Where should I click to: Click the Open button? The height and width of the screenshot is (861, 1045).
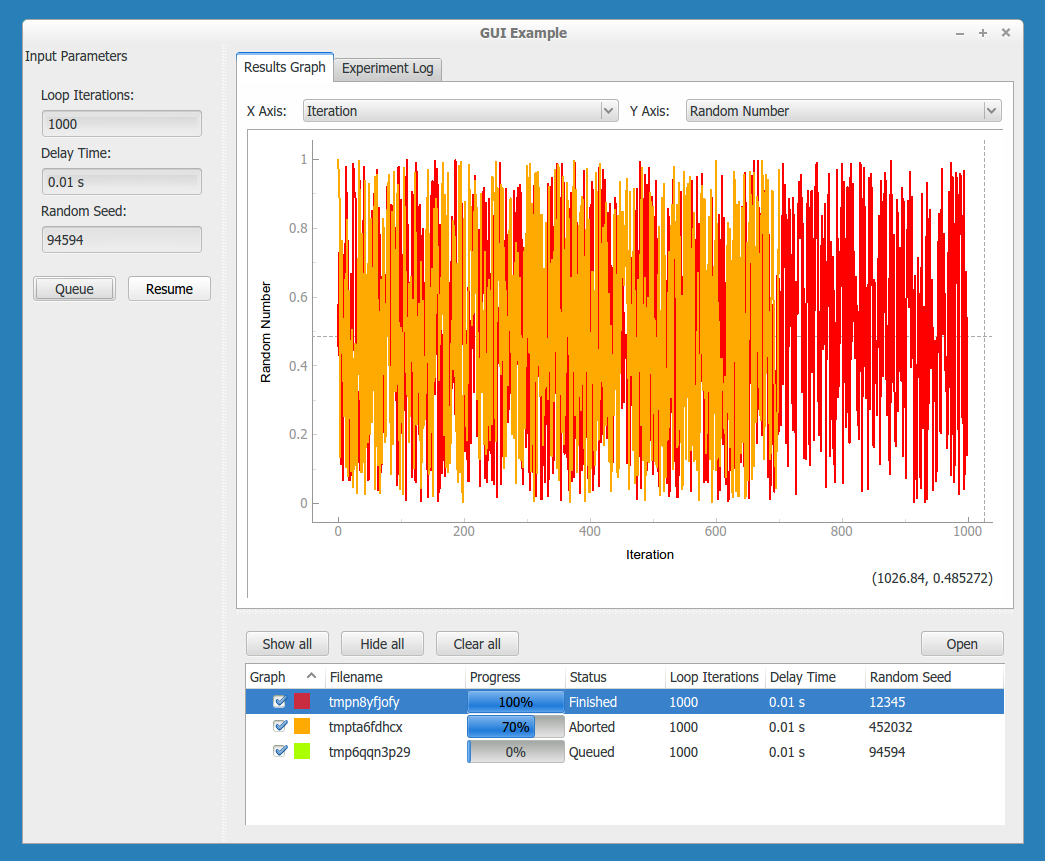pyautogui.click(x=962, y=644)
